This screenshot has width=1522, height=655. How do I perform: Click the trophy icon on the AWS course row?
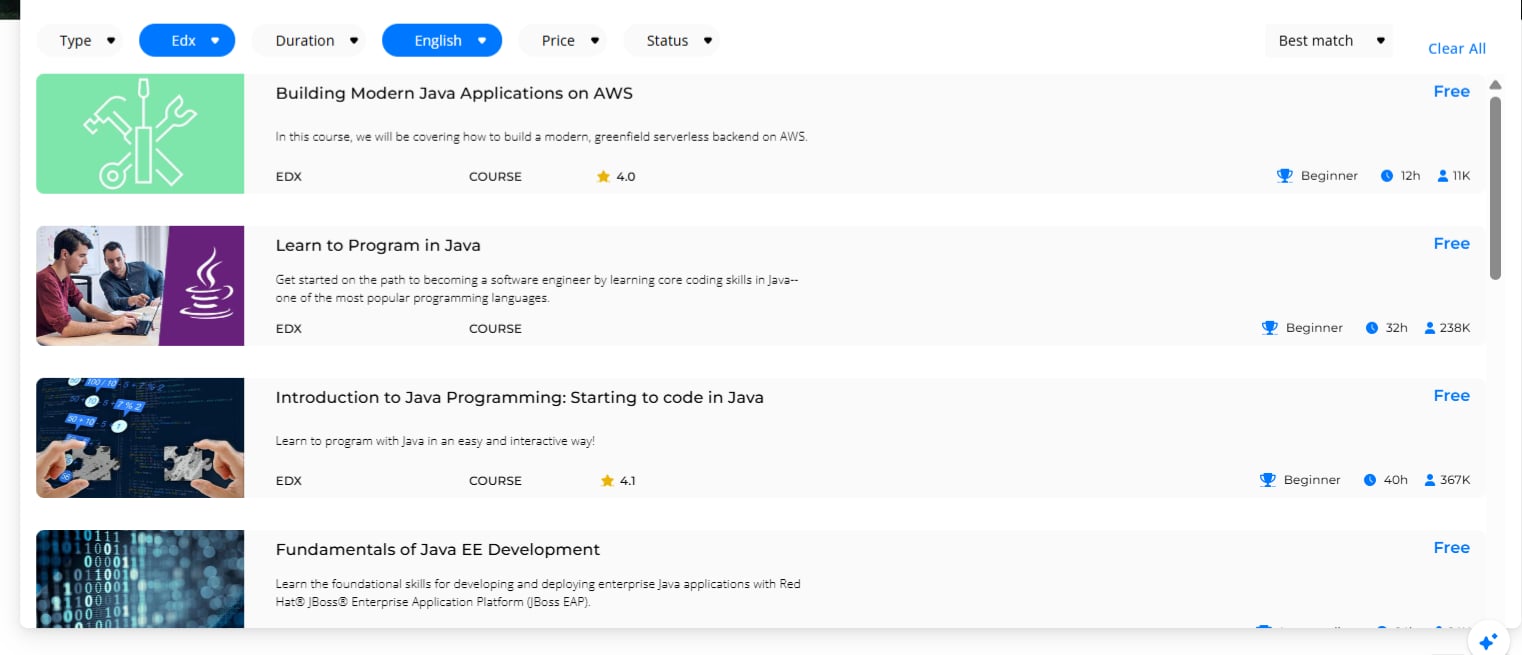(1285, 176)
